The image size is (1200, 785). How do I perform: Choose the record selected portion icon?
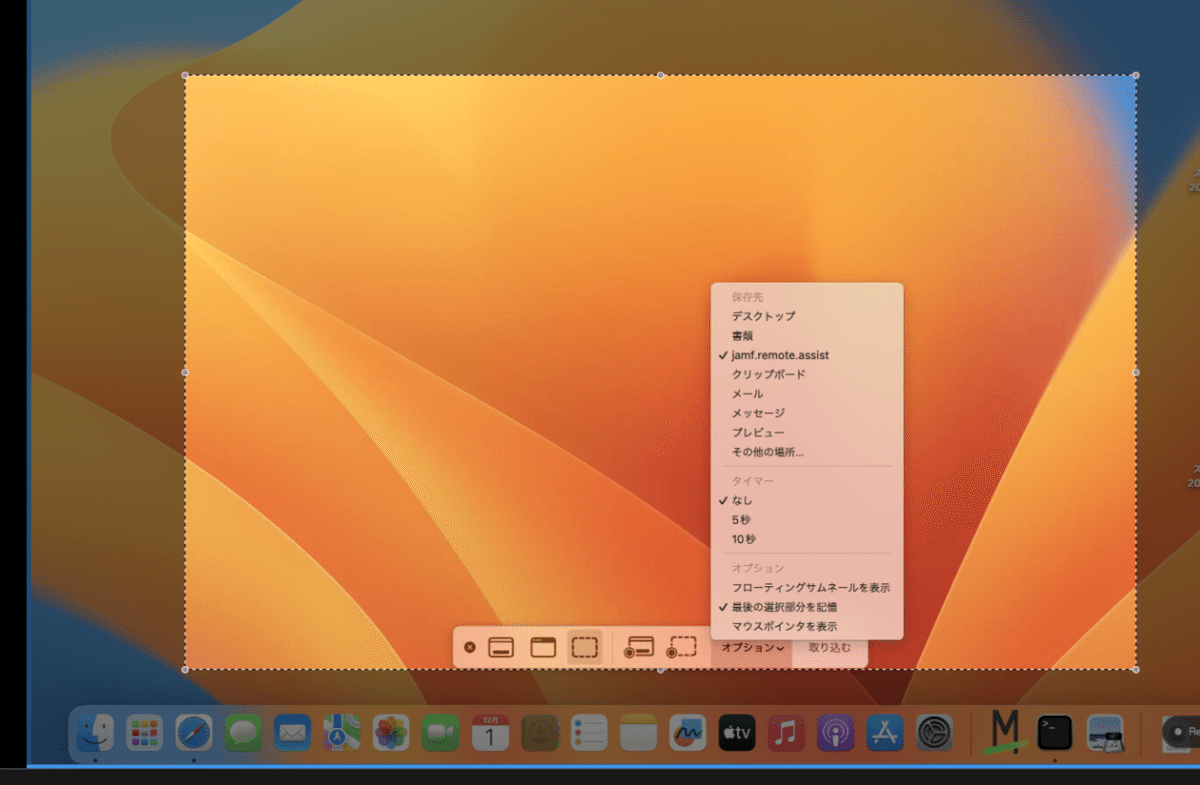pyautogui.click(x=681, y=647)
